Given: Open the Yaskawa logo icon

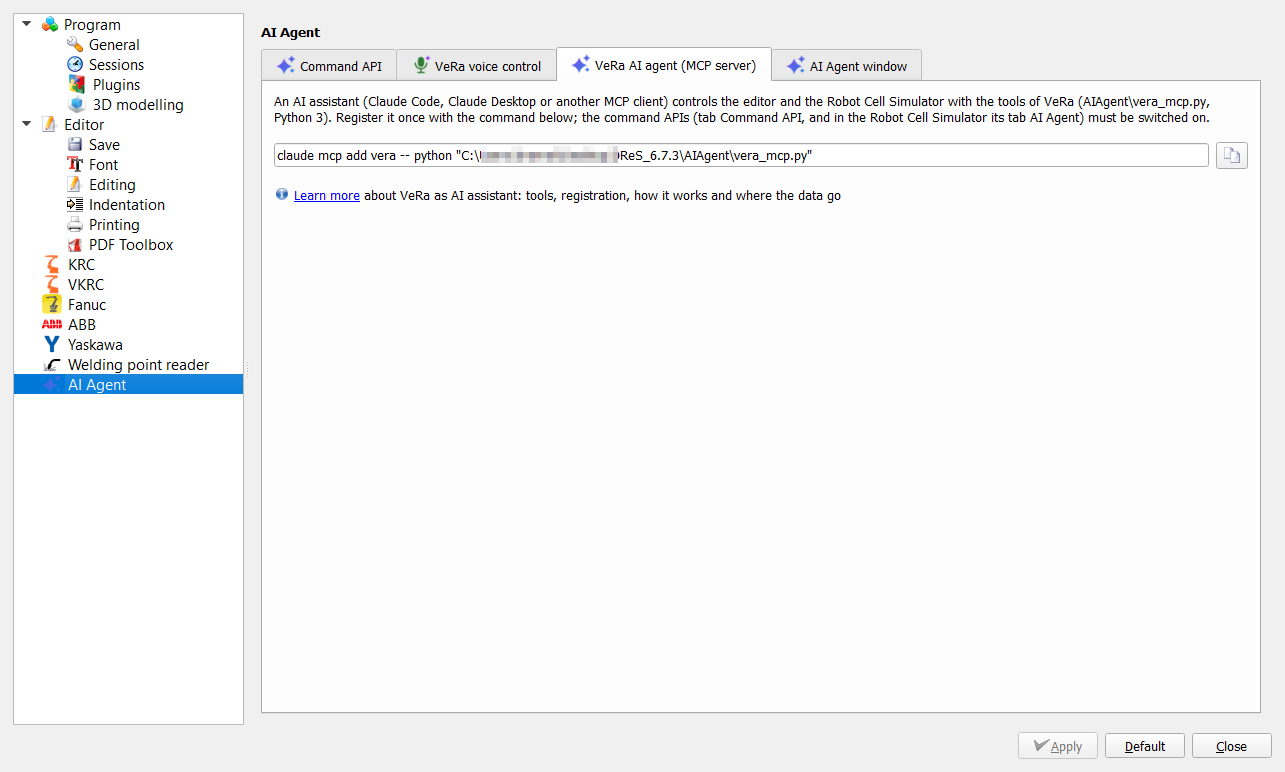Looking at the screenshot, I should [x=51, y=344].
